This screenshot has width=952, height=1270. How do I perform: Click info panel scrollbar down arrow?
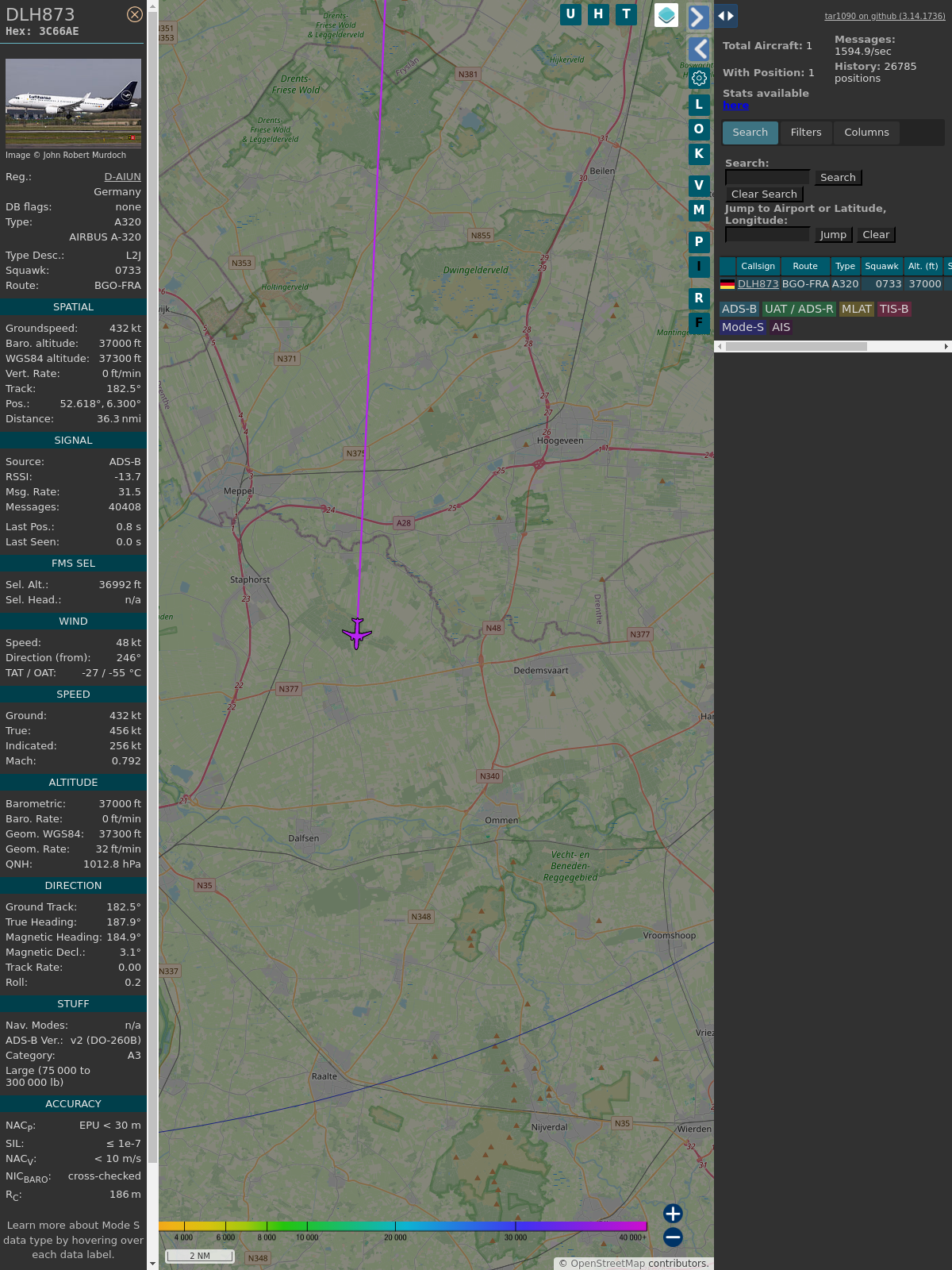click(x=152, y=1264)
